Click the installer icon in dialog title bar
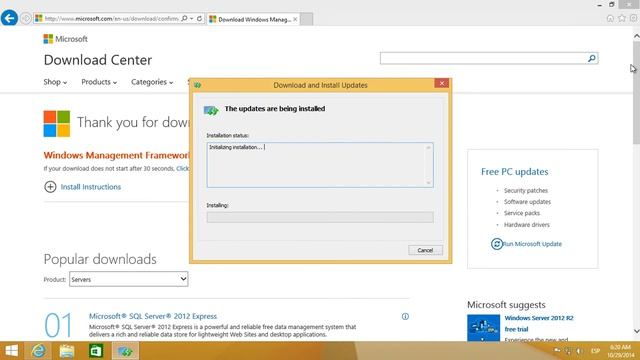The width and height of the screenshot is (640, 360). (198, 85)
